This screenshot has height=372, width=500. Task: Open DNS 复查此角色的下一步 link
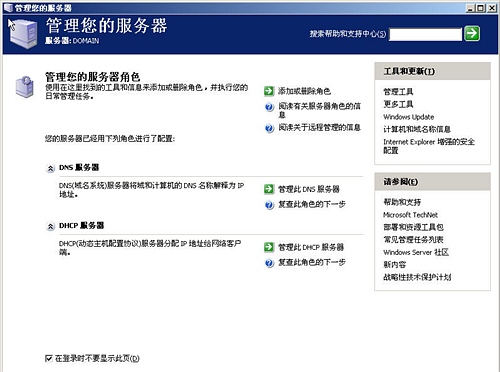[312, 204]
